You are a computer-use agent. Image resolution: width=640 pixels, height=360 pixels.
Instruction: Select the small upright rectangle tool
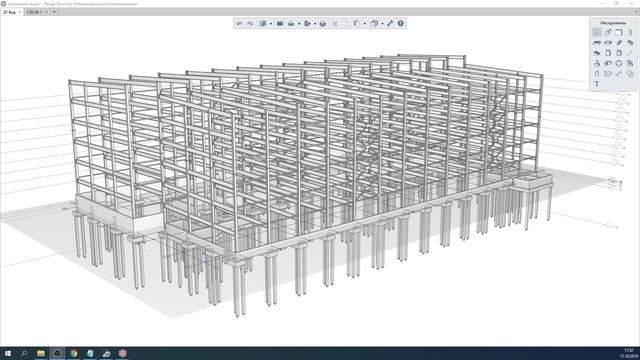(597, 74)
